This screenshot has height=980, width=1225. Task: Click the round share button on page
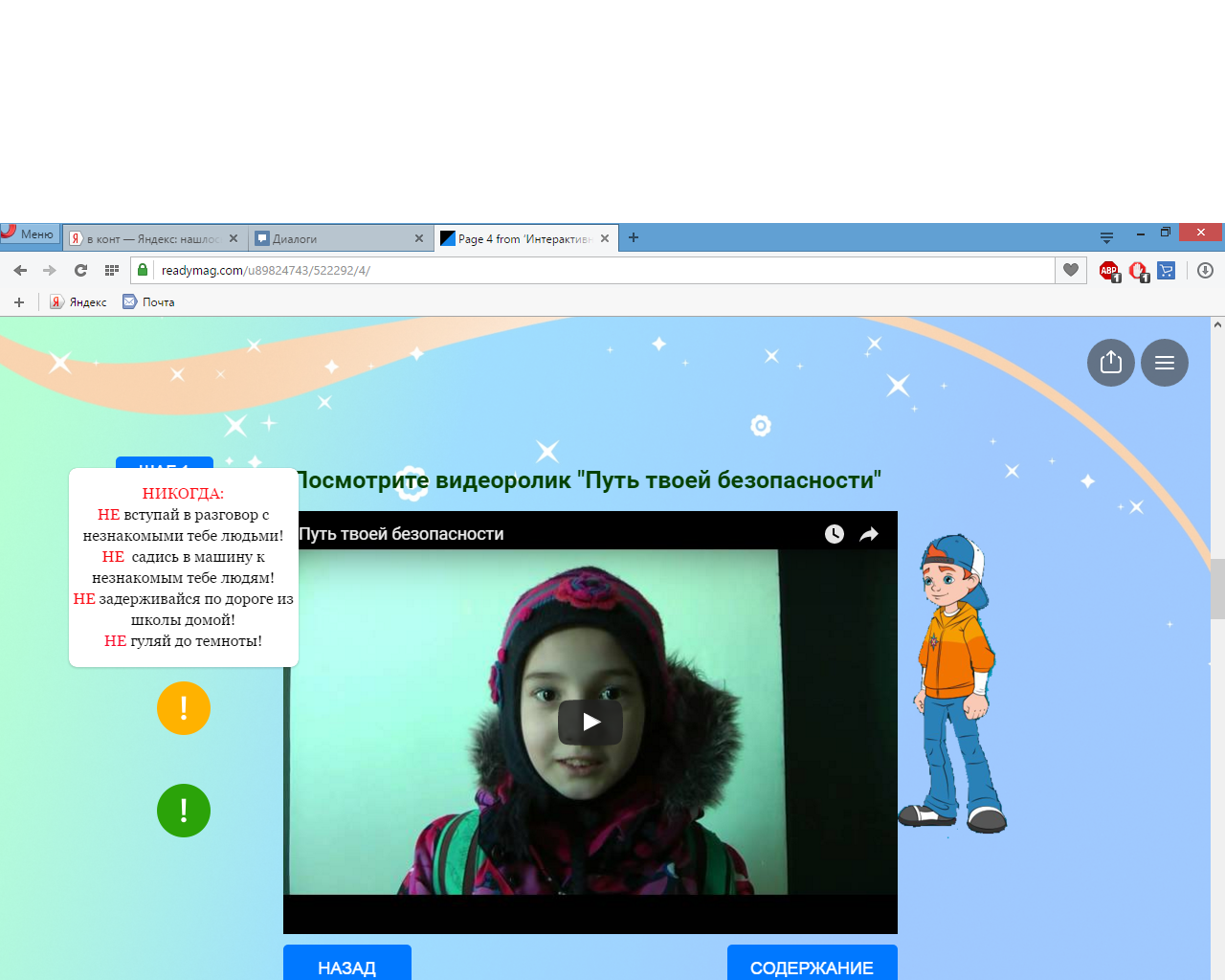[1111, 363]
